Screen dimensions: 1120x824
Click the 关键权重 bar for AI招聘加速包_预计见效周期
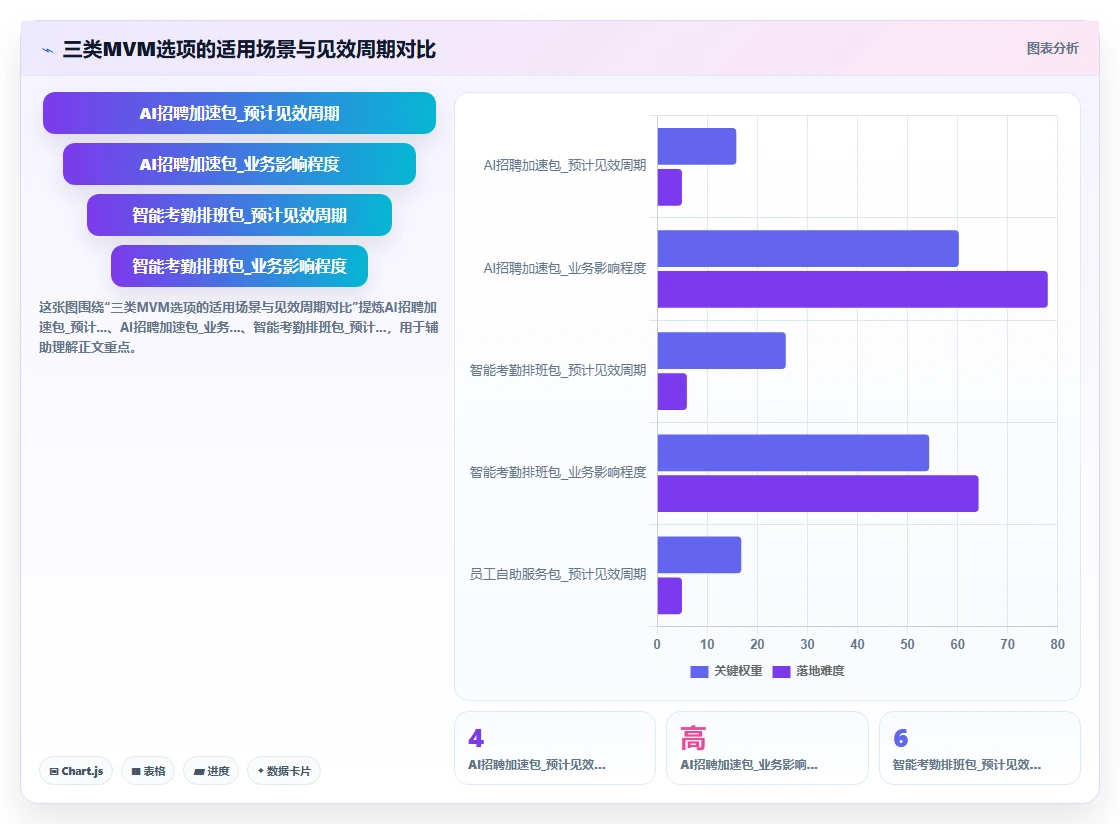(x=696, y=146)
